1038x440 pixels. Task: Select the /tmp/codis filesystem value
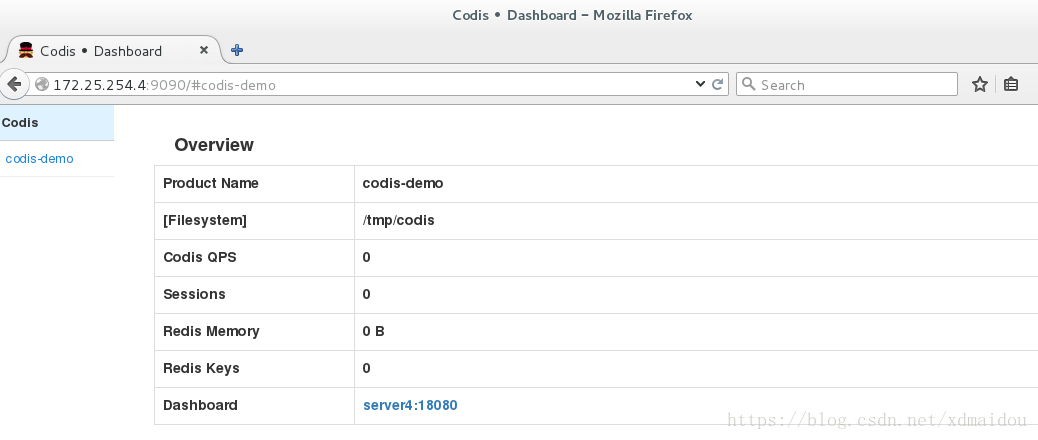(x=399, y=220)
